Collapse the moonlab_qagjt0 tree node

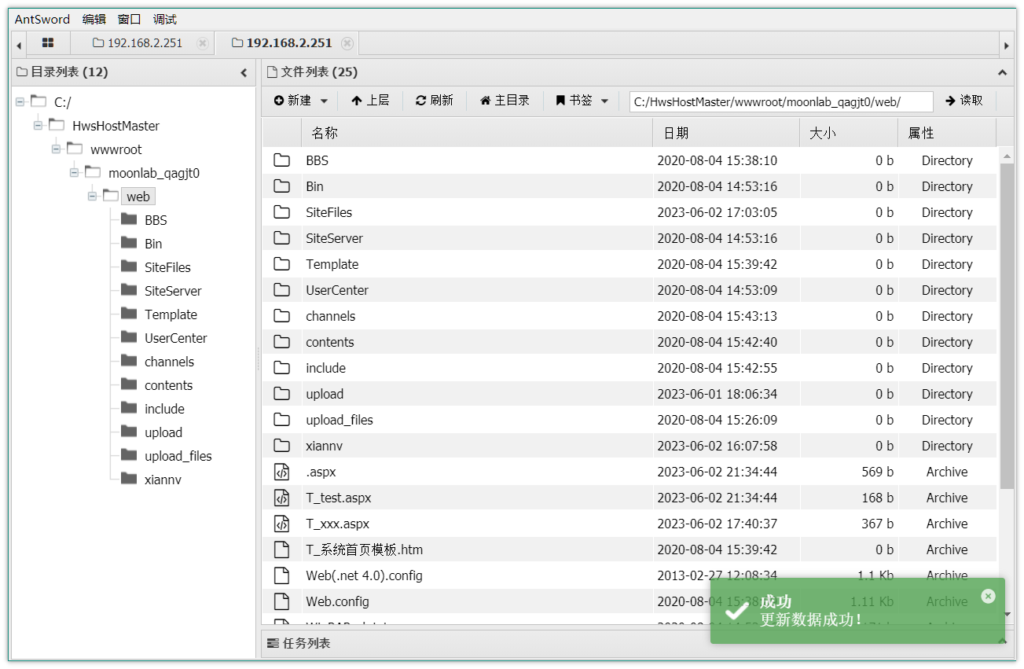(74, 172)
